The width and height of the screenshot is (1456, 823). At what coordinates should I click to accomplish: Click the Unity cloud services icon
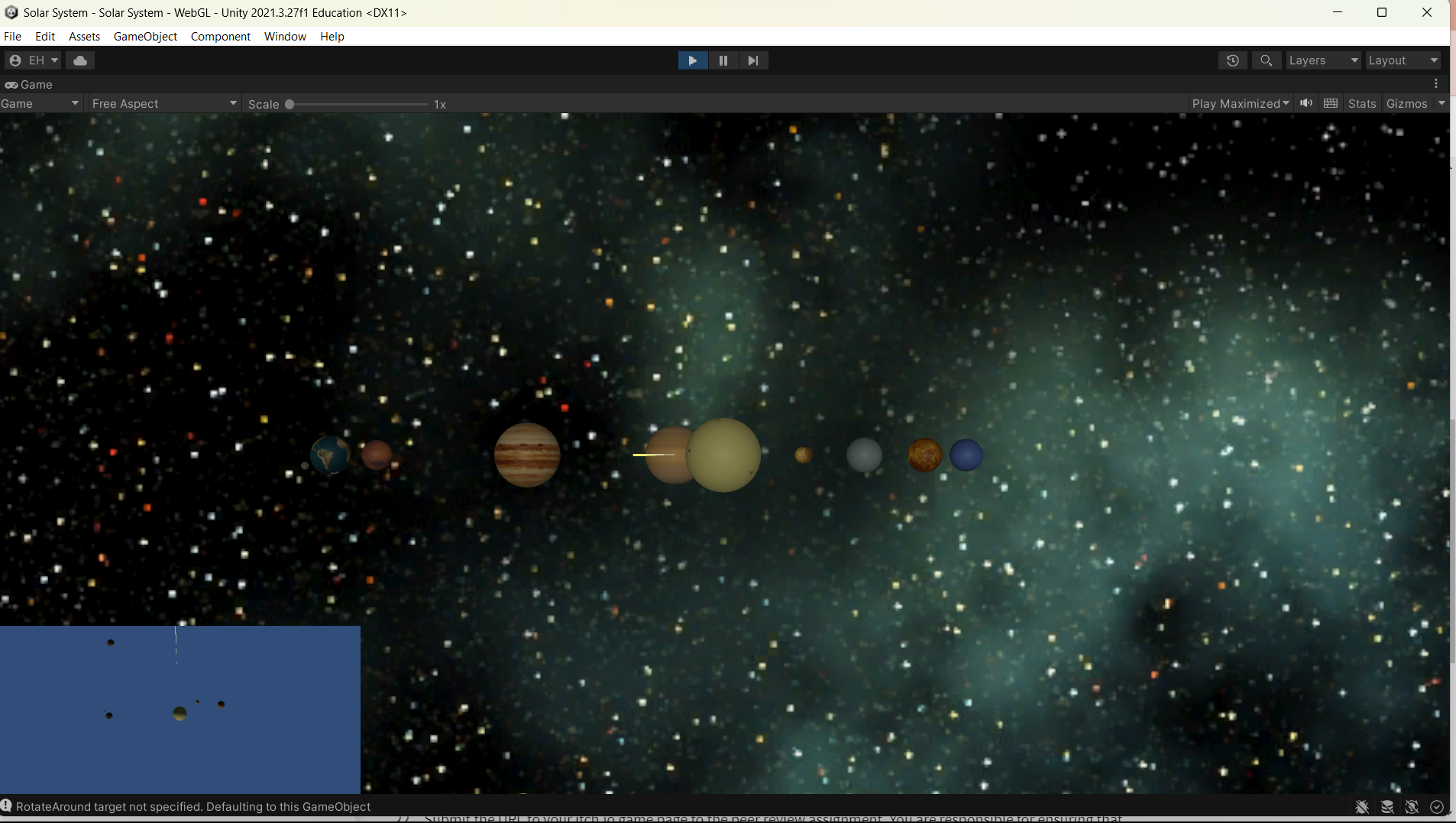pos(79,60)
